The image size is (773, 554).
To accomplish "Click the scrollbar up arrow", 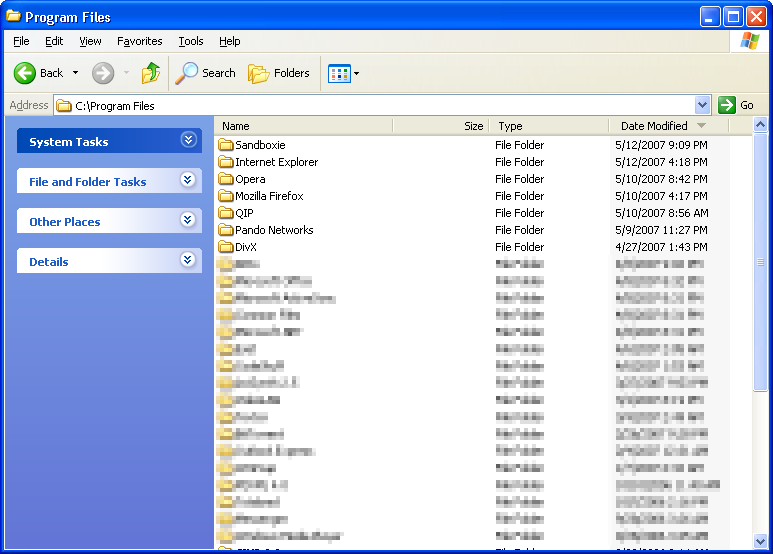I will [760, 125].
